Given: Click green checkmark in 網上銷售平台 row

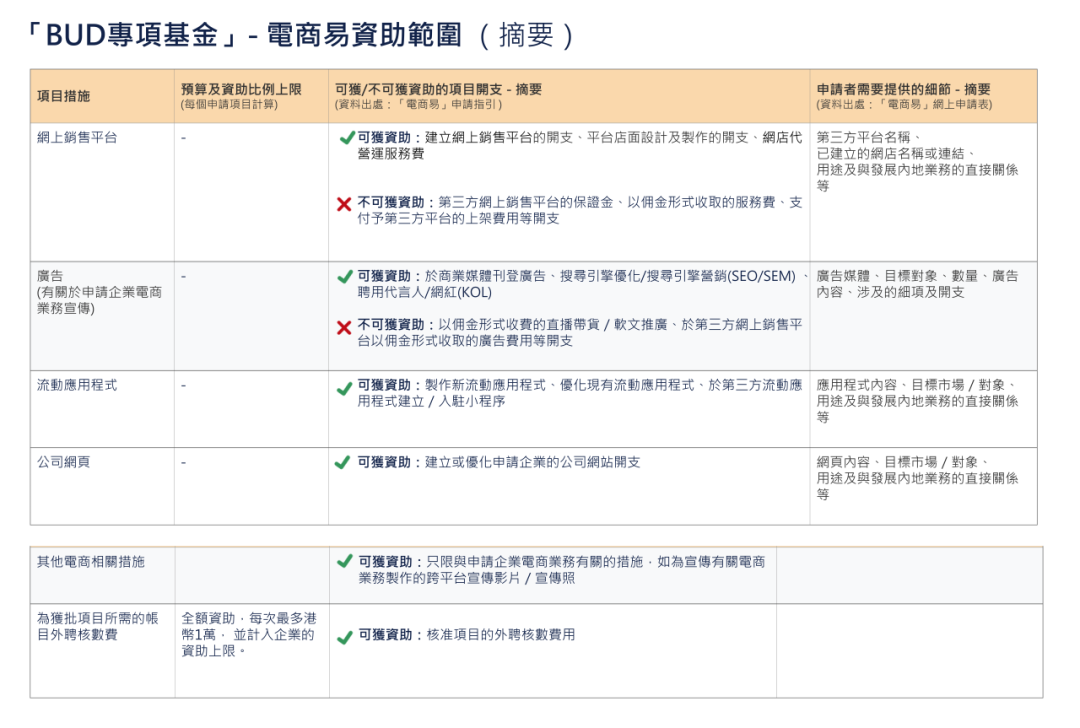Looking at the screenshot, I should tap(346, 138).
